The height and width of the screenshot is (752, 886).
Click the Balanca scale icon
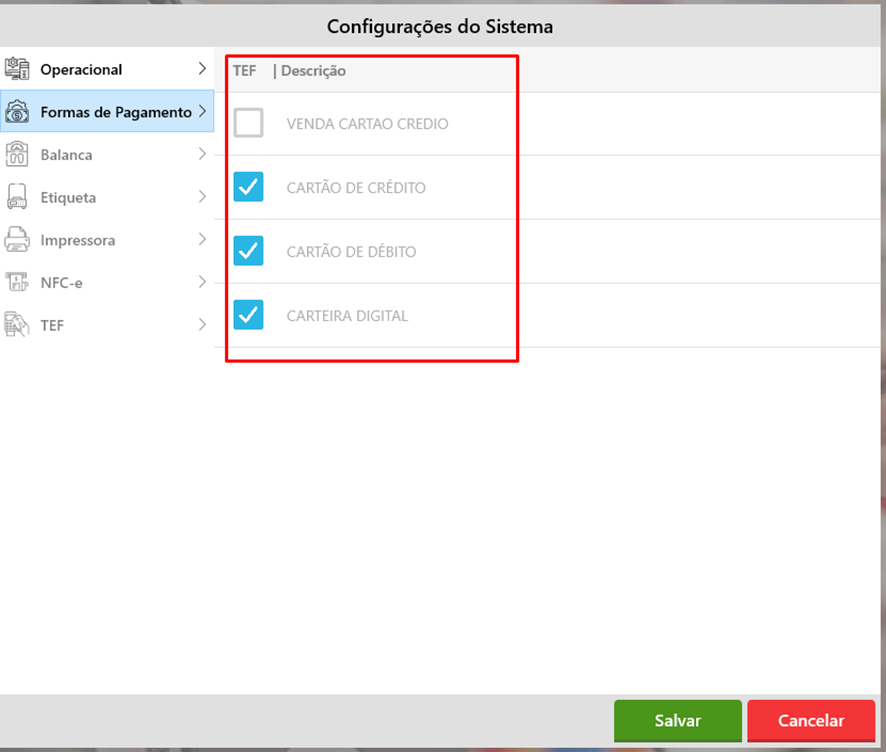(x=18, y=155)
